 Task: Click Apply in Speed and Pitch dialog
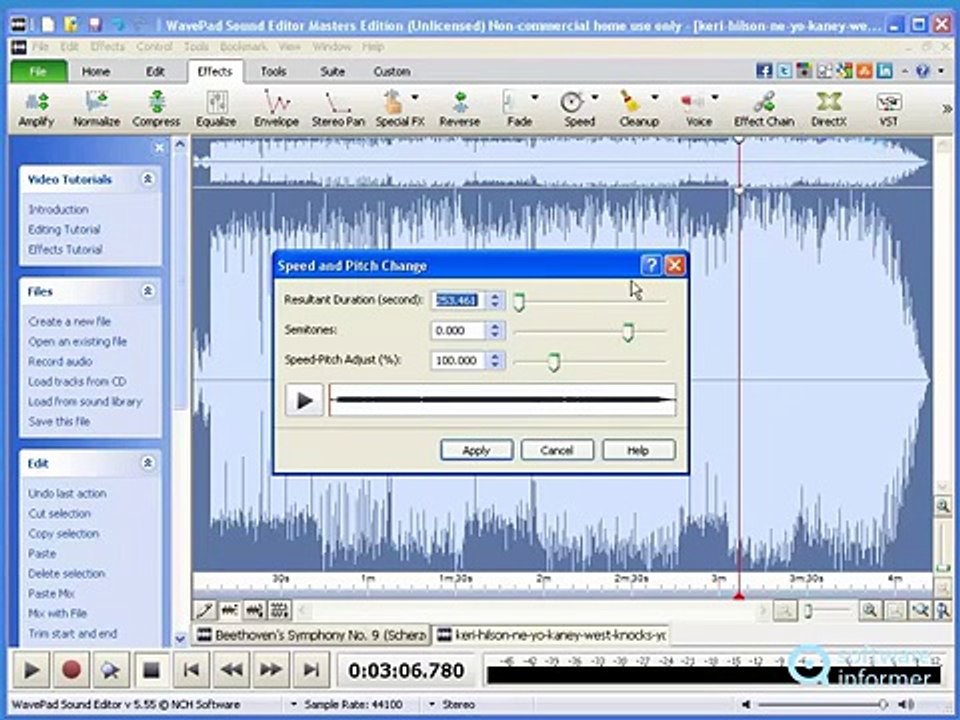click(x=476, y=450)
